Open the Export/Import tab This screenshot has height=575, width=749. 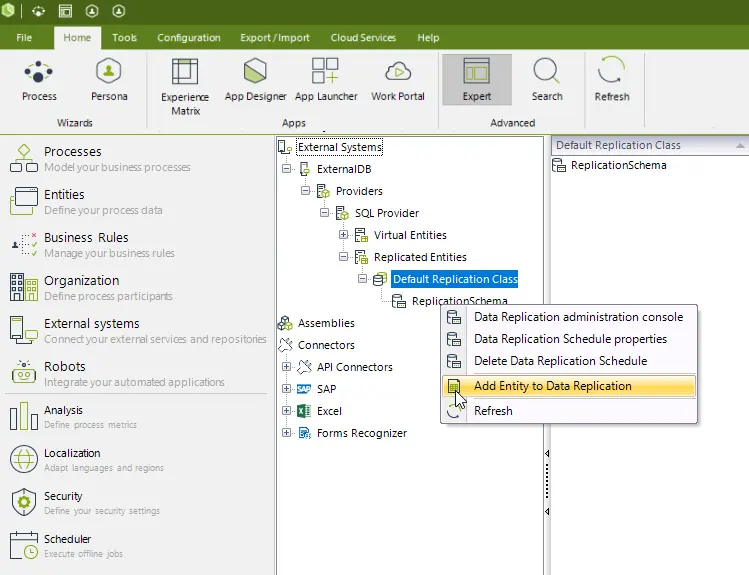[x=275, y=38]
